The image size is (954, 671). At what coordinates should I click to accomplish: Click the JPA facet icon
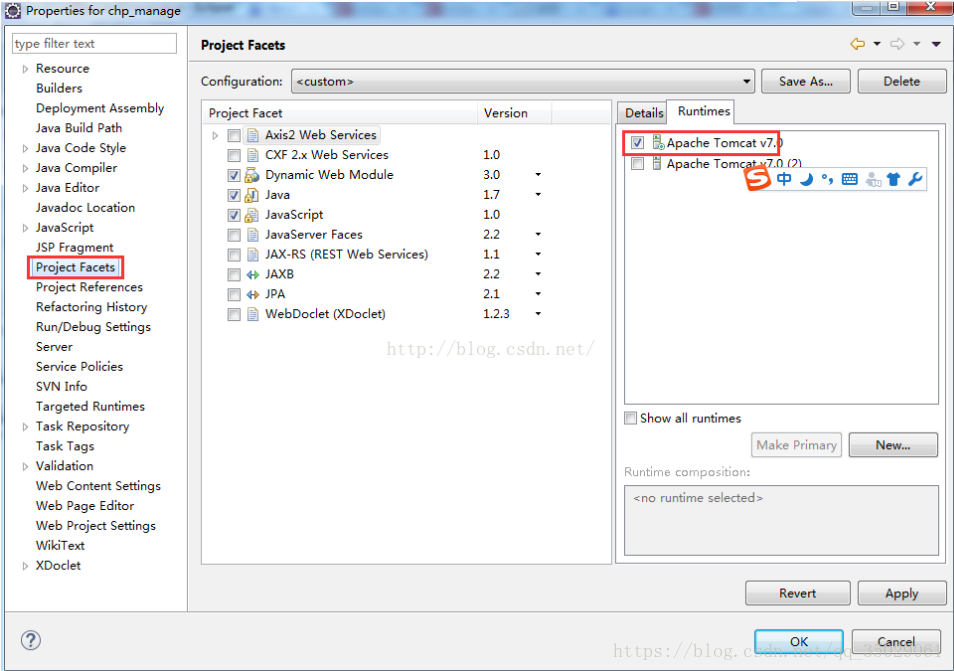pos(252,294)
